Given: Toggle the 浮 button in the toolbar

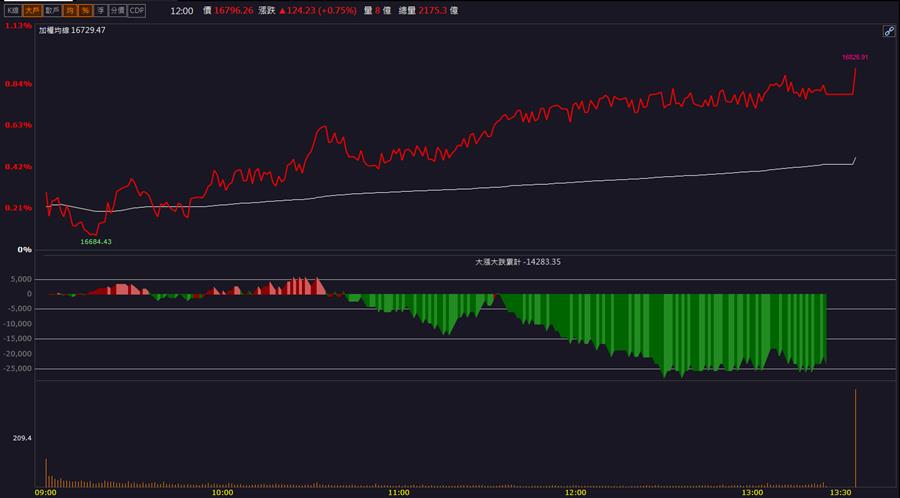Looking at the screenshot, I should click(x=100, y=10).
